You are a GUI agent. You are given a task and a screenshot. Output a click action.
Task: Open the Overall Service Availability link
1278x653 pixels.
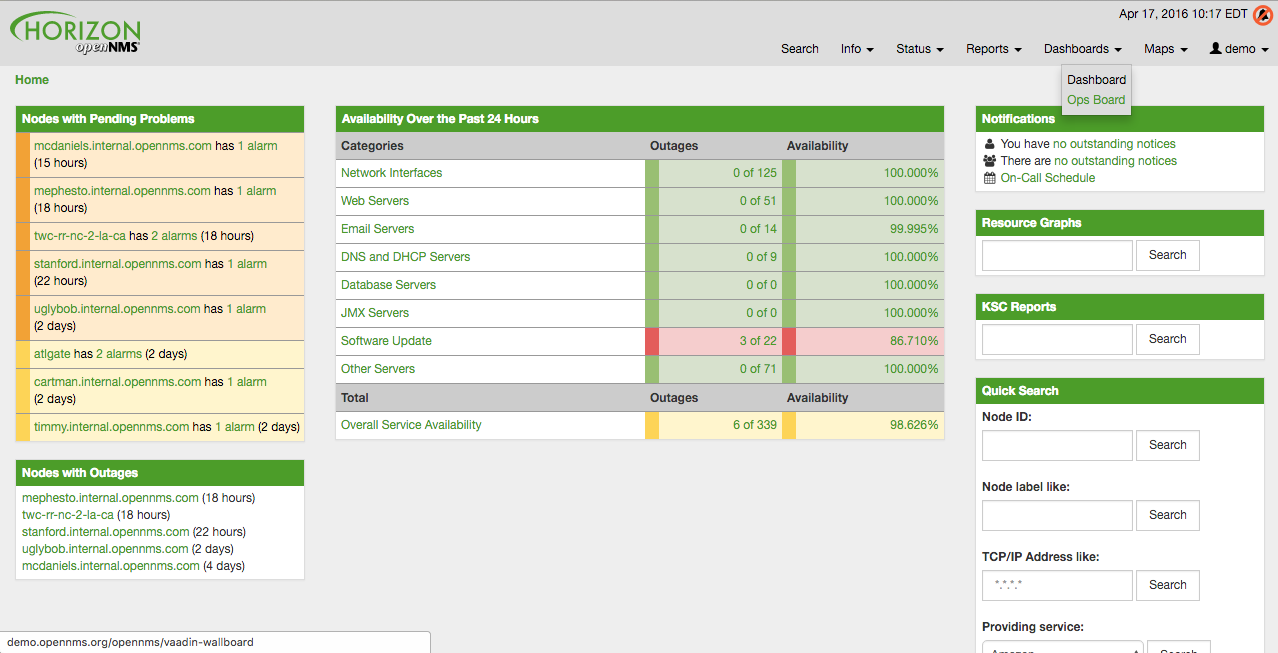411,425
